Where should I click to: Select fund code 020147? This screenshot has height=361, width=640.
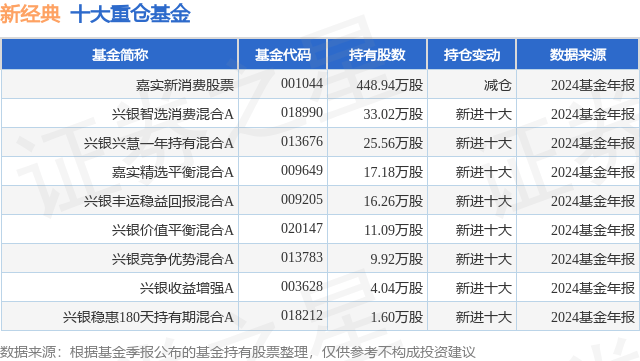click(x=302, y=228)
